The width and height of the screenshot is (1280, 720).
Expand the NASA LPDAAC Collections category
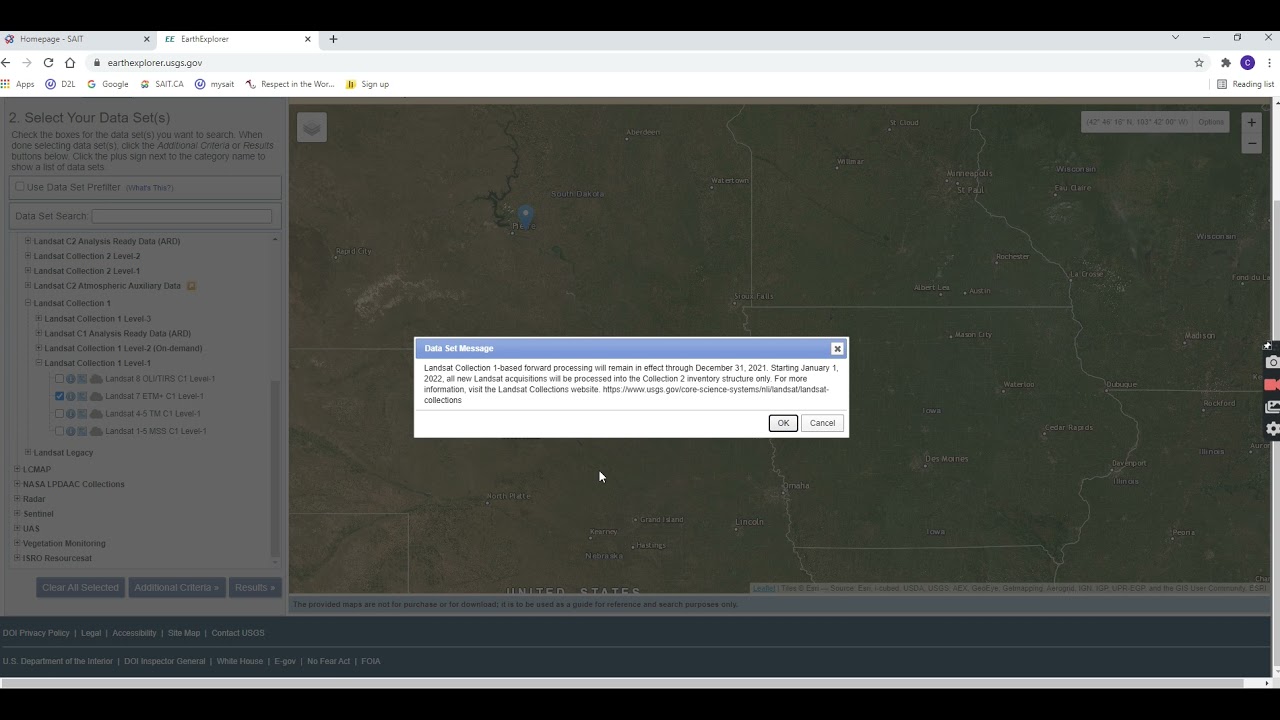(17, 484)
